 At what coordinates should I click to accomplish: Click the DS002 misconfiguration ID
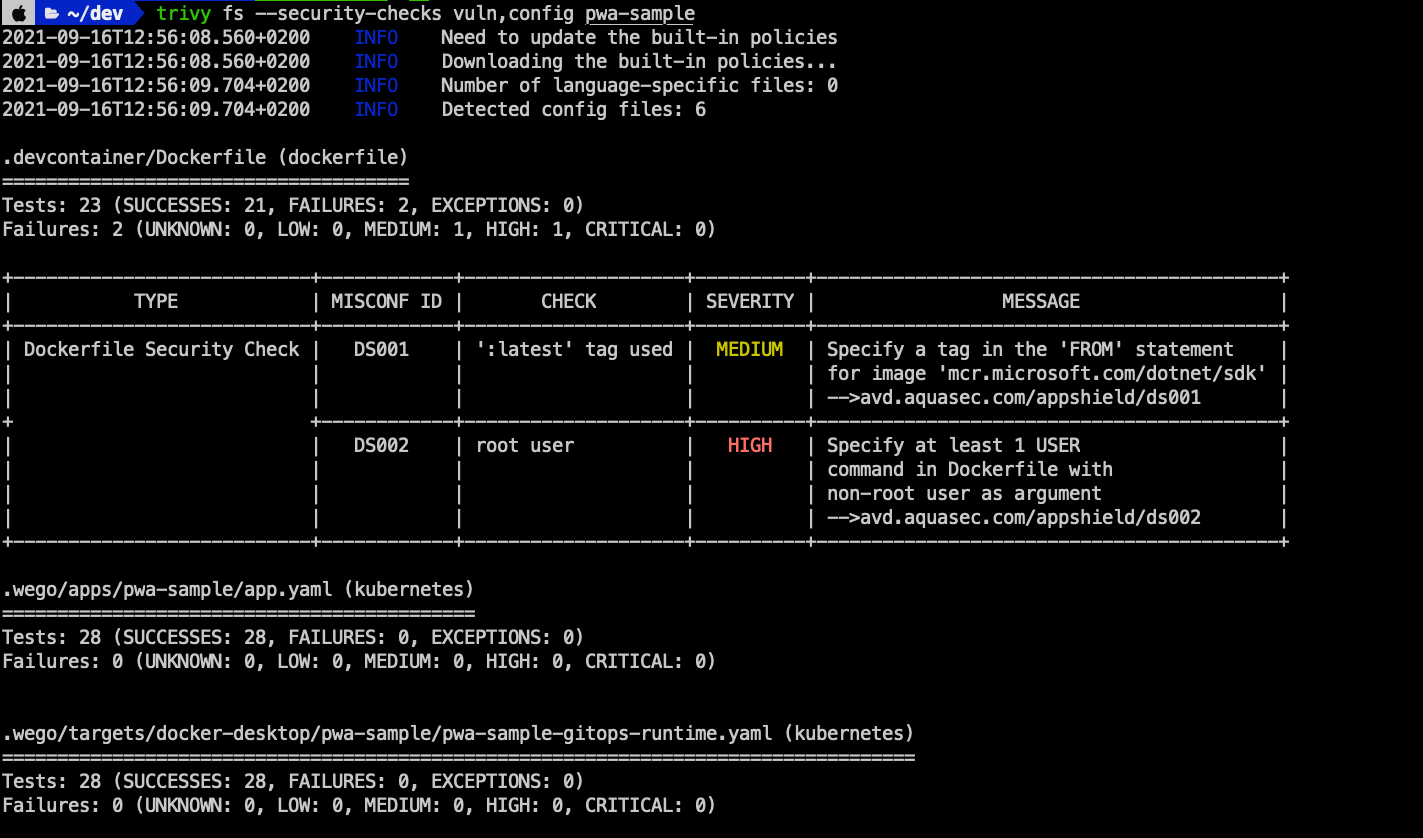coord(381,445)
